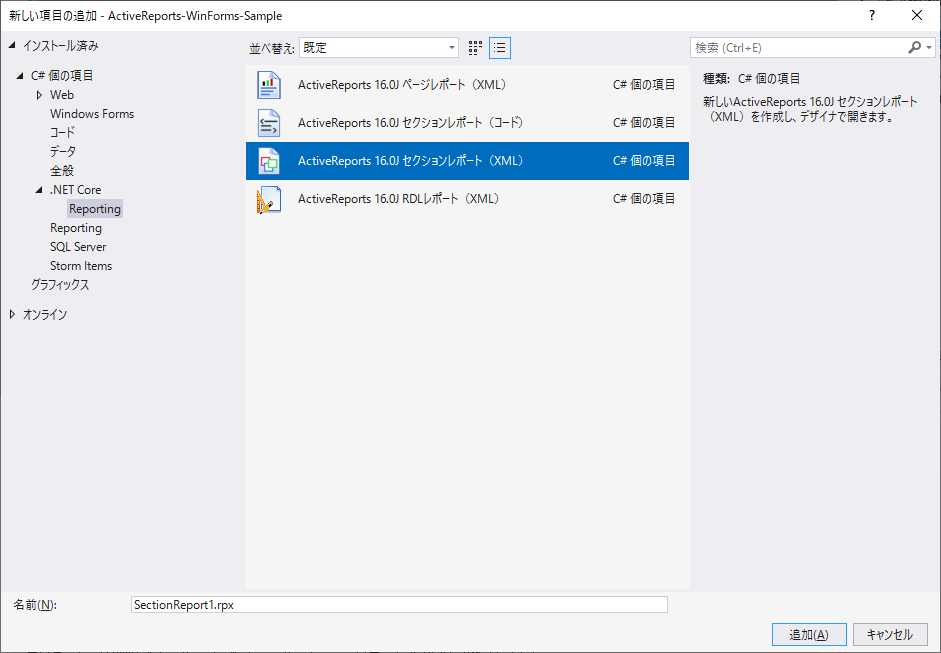The width and height of the screenshot is (941, 653).
Task: Select the 全般 category
Action: click(x=62, y=171)
